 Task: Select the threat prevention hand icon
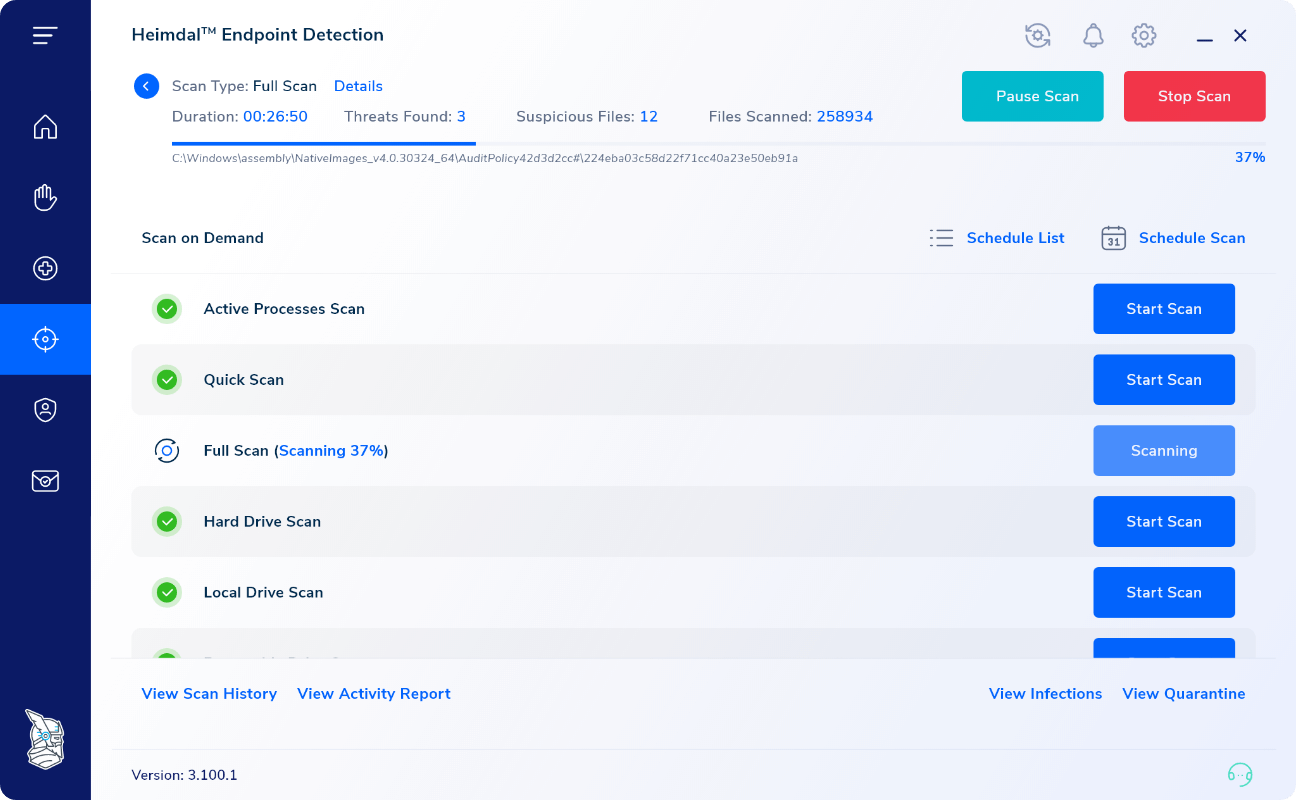[45, 197]
